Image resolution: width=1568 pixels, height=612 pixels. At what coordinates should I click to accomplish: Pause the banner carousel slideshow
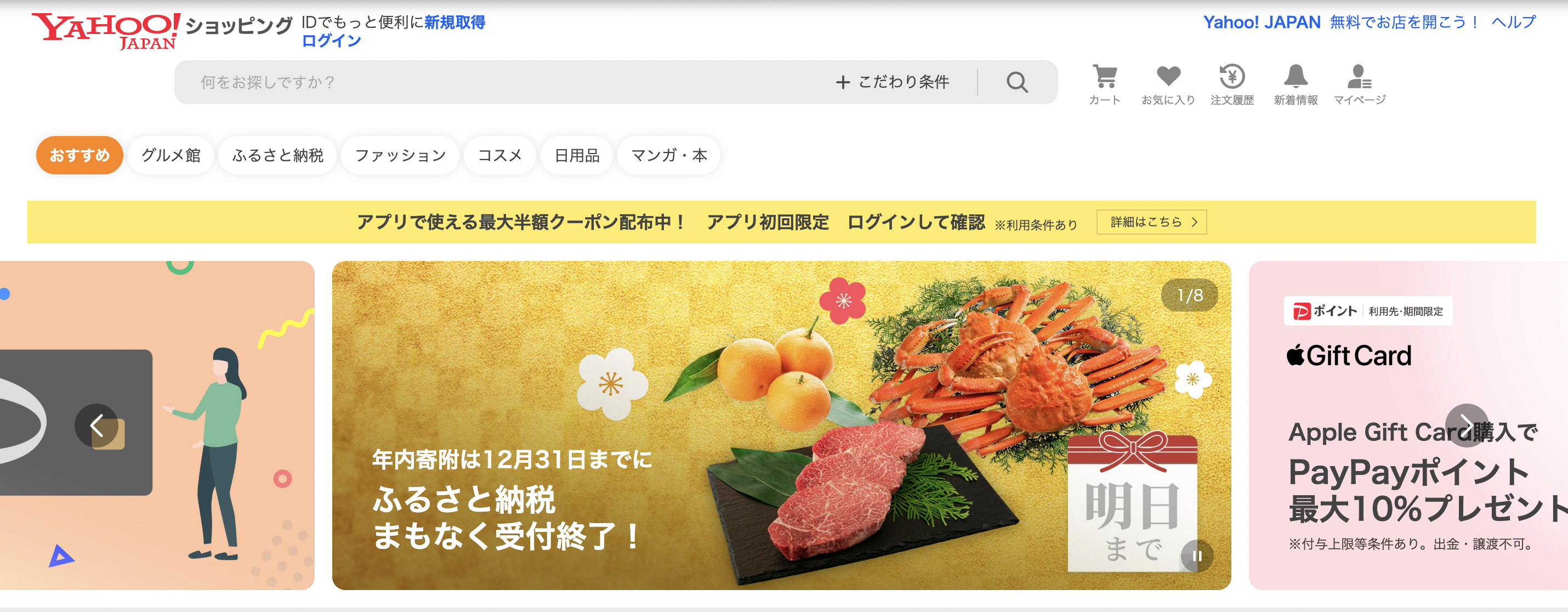[1197, 556]
